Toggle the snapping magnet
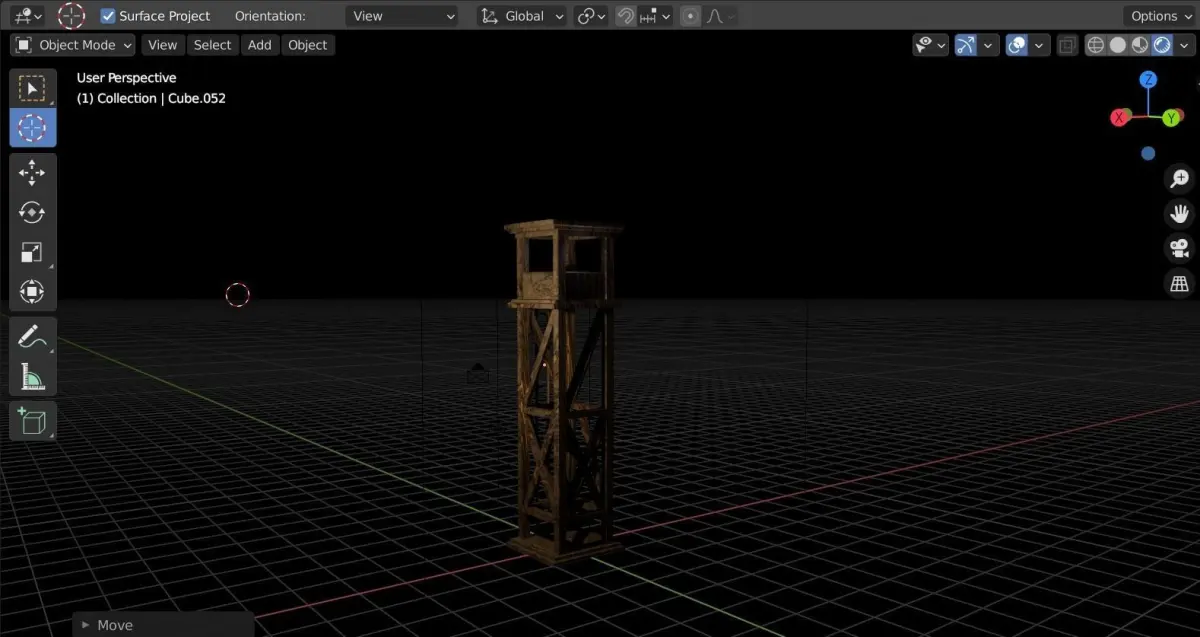 pyautogui.click(x=625, y=16)
